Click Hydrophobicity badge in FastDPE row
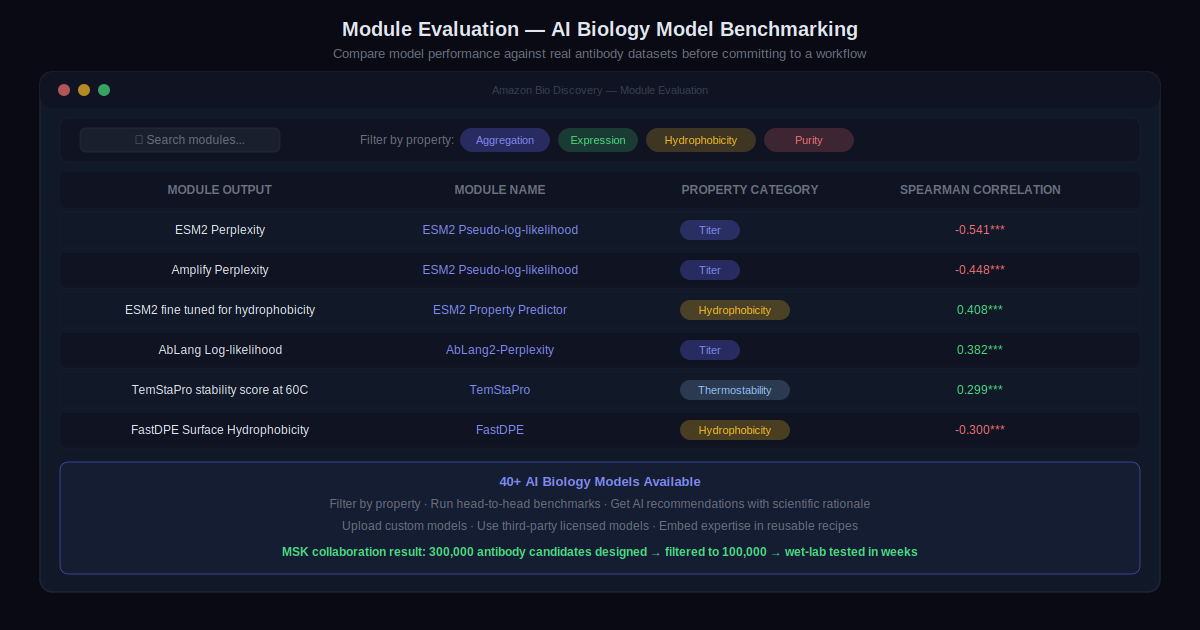 coord(735,430)
